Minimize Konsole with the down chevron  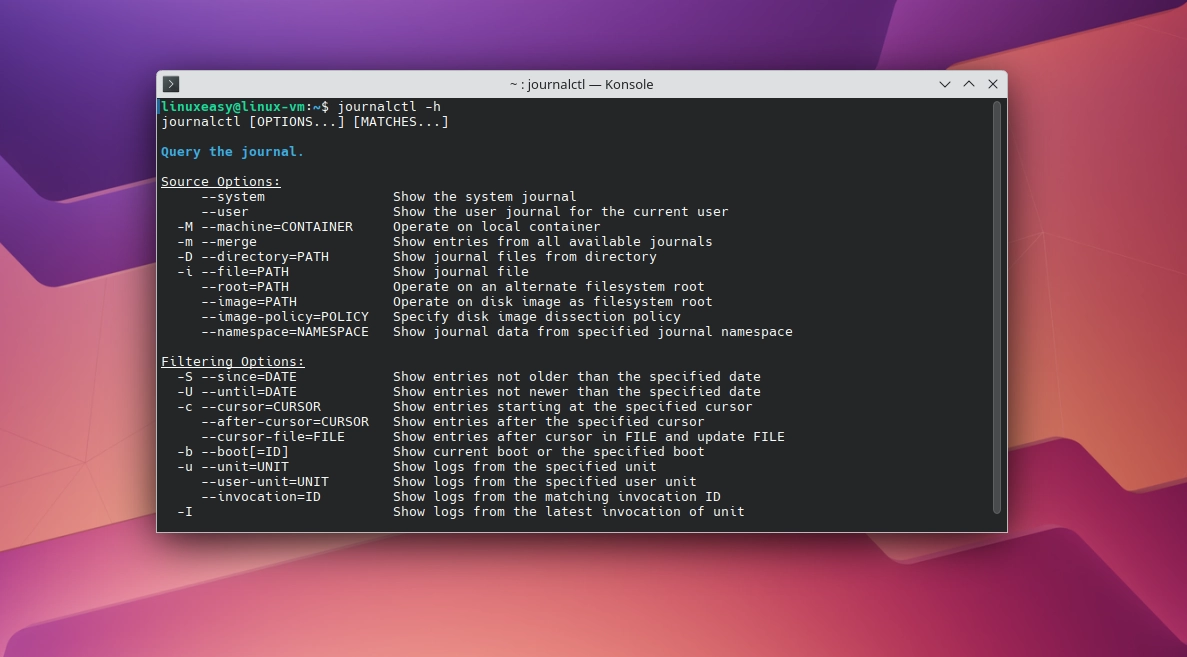coord(945,84)
